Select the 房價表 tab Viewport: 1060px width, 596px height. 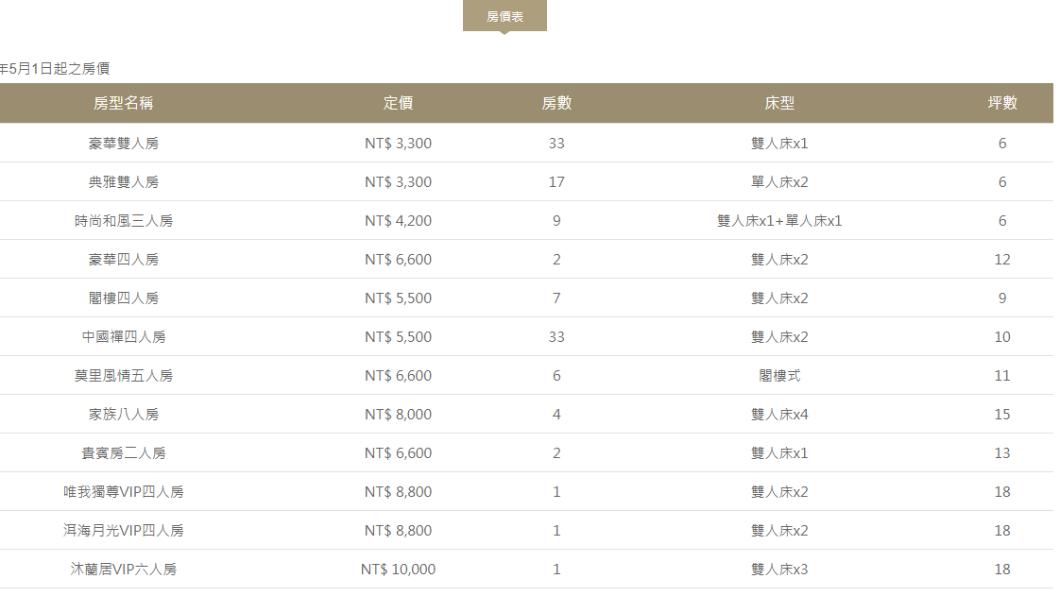click(x=504, y=16)
